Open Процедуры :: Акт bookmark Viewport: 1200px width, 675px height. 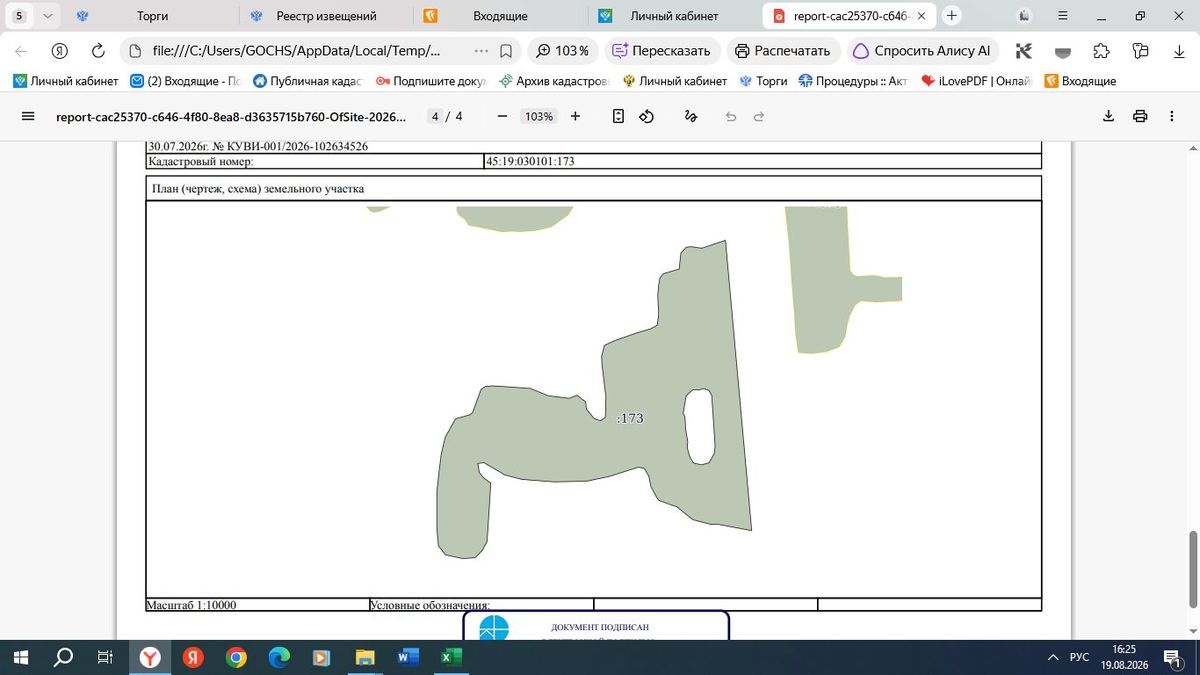853,81
